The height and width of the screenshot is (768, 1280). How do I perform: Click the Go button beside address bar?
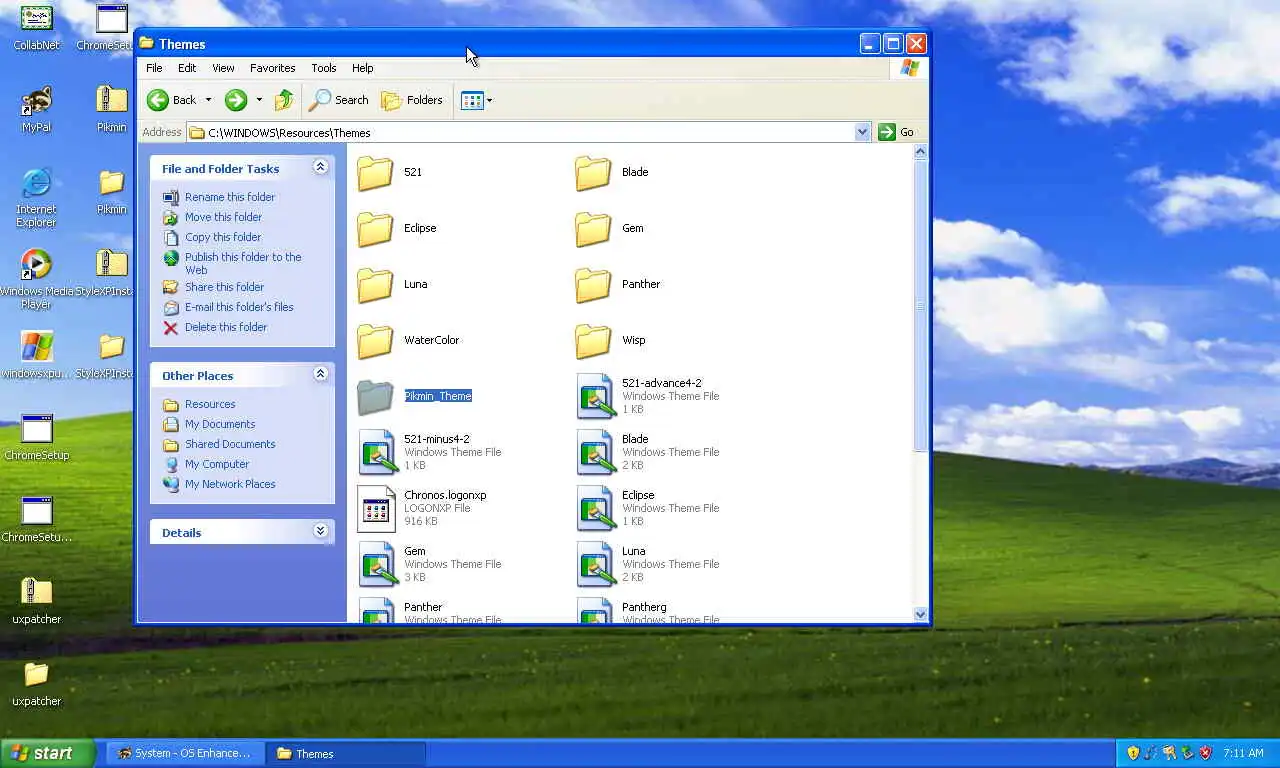tap(897, 132)
